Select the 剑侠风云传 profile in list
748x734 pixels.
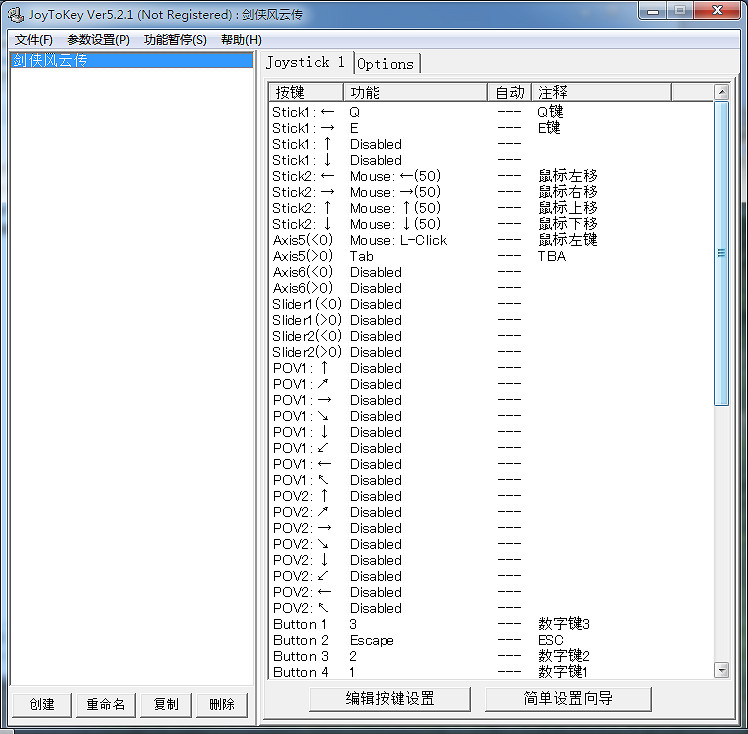pyautogui.click(x=50, y=60)
